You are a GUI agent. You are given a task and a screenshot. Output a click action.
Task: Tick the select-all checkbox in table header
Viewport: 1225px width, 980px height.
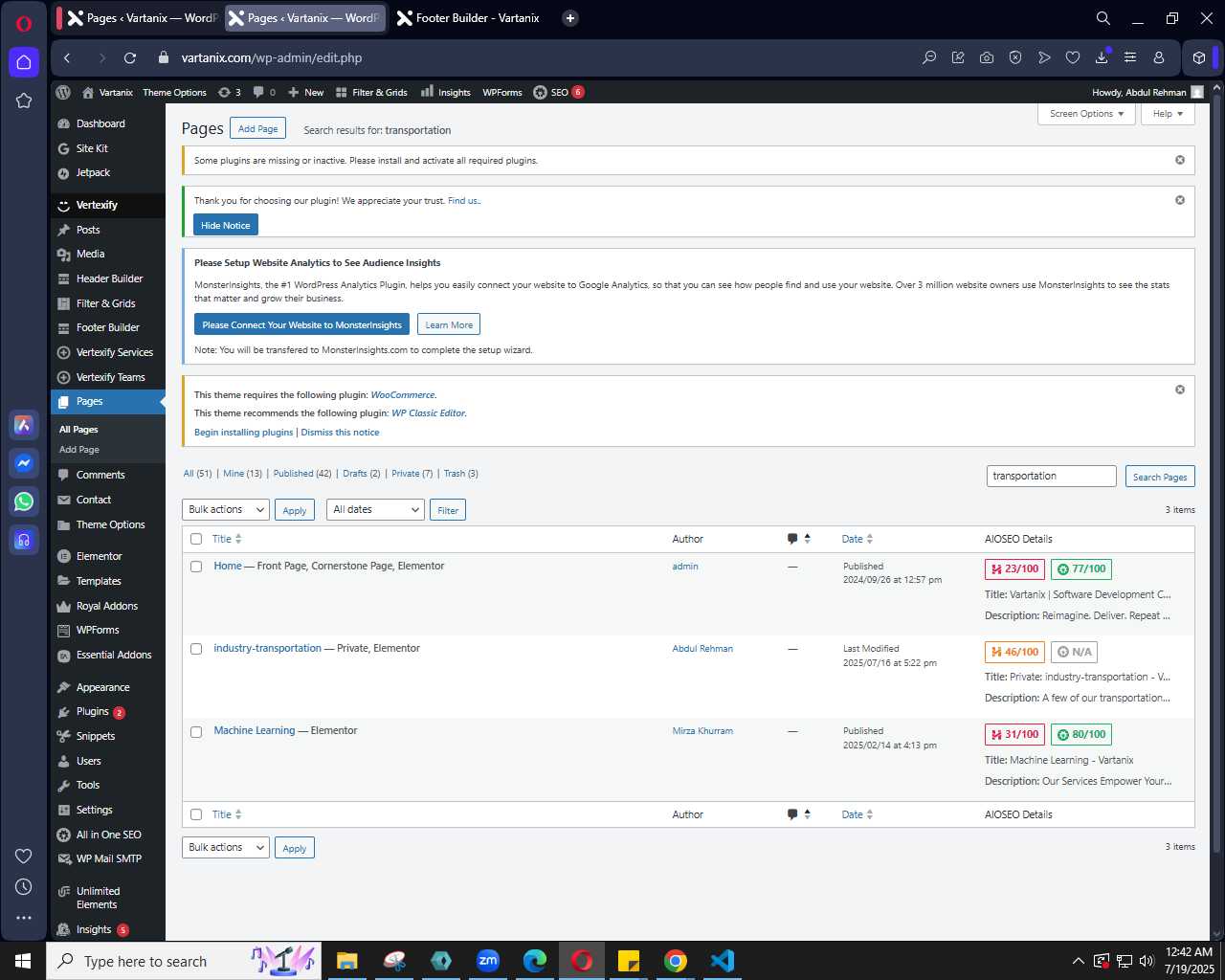click(x=196, y=539)
